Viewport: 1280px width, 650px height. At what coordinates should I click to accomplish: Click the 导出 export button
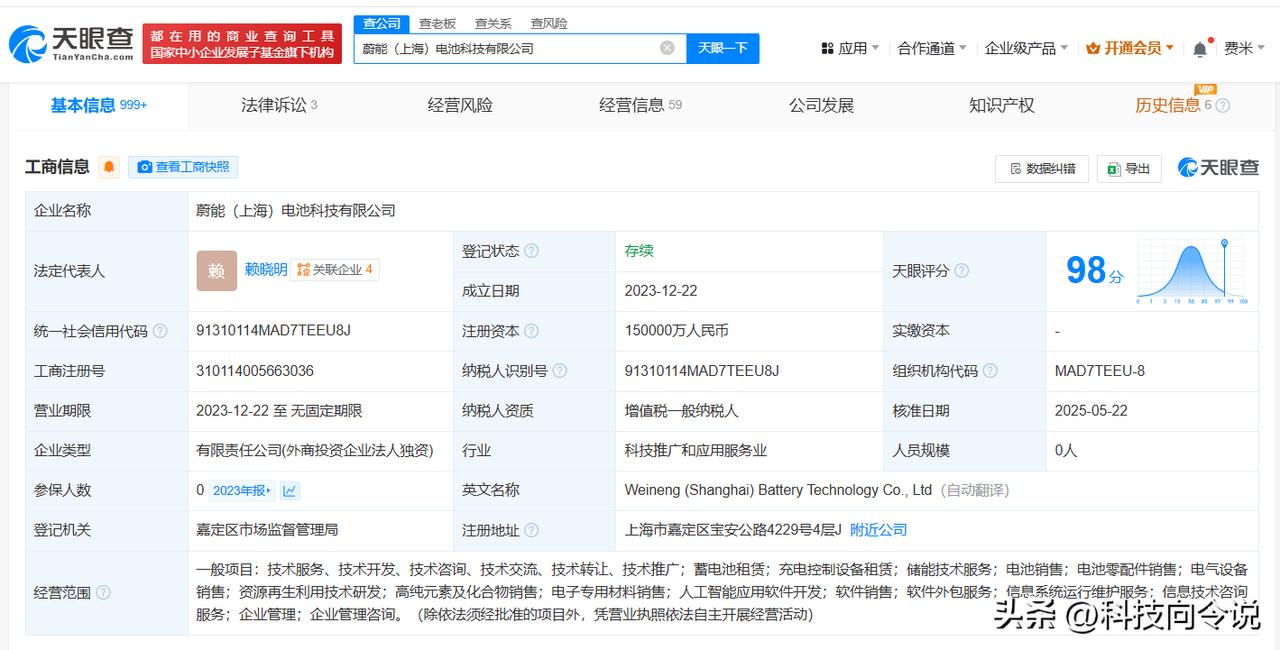[1129, 168]
